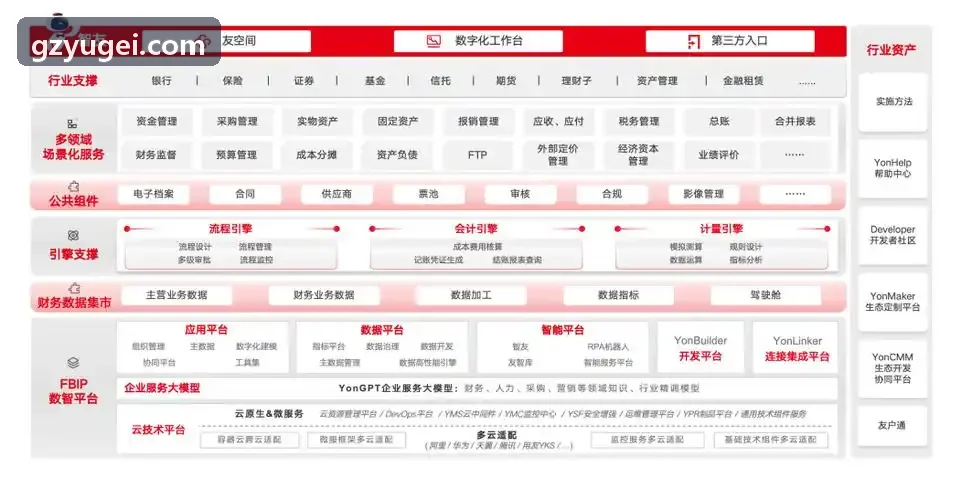
Task: Open 影像管理 public component
Action: (x=704, y=194)
